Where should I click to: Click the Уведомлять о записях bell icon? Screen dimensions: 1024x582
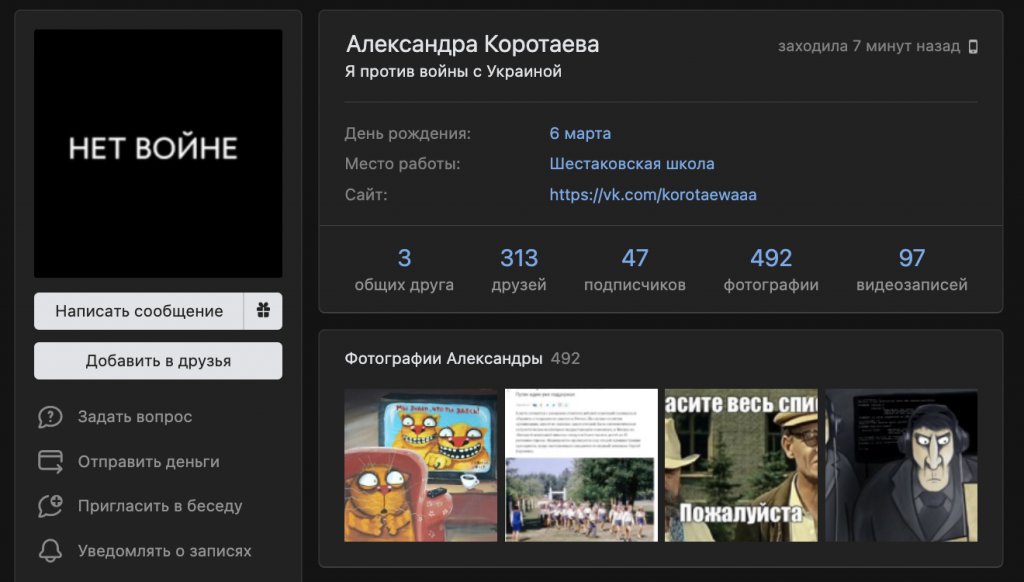(50, 551)
